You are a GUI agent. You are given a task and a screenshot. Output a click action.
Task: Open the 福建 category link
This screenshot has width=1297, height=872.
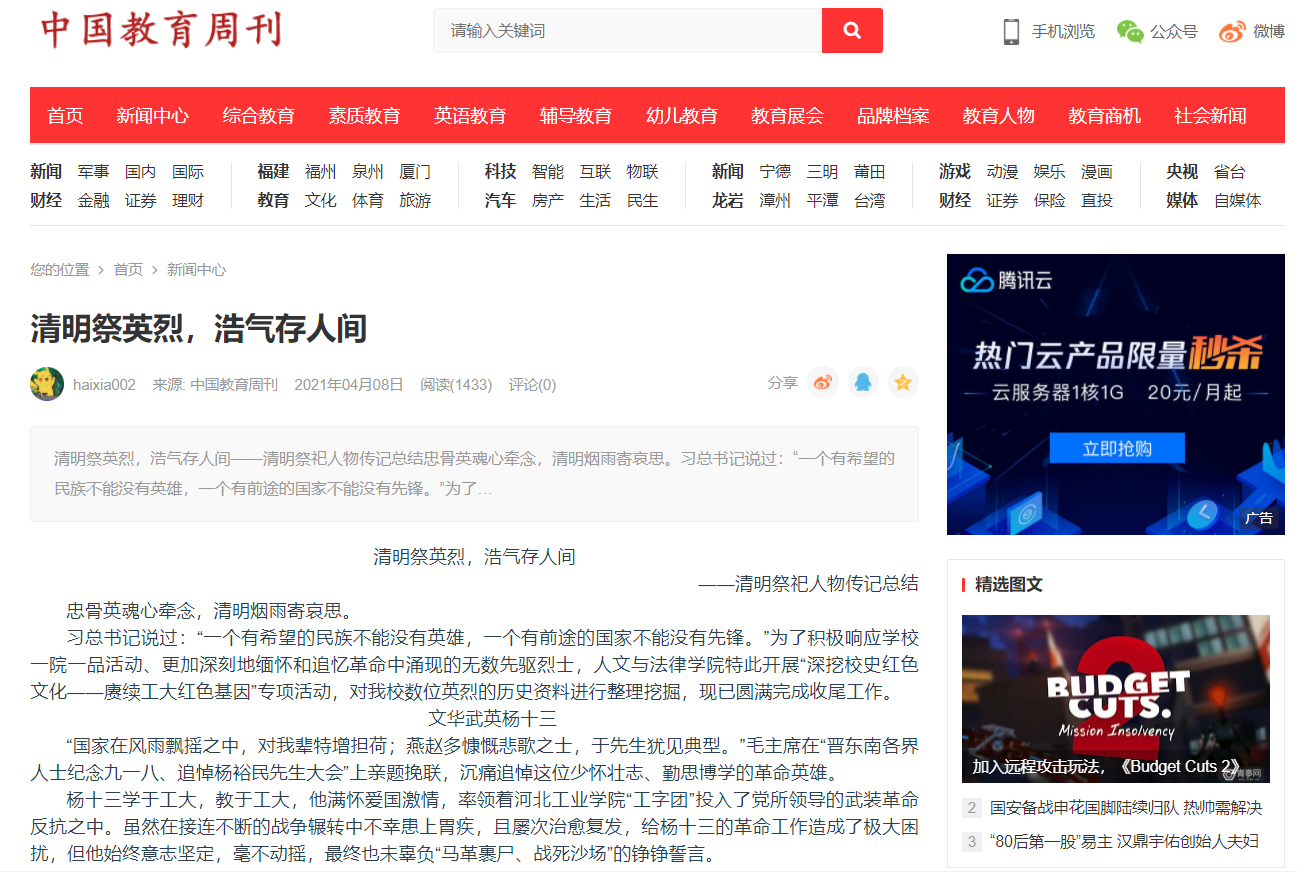pos(273,172)
